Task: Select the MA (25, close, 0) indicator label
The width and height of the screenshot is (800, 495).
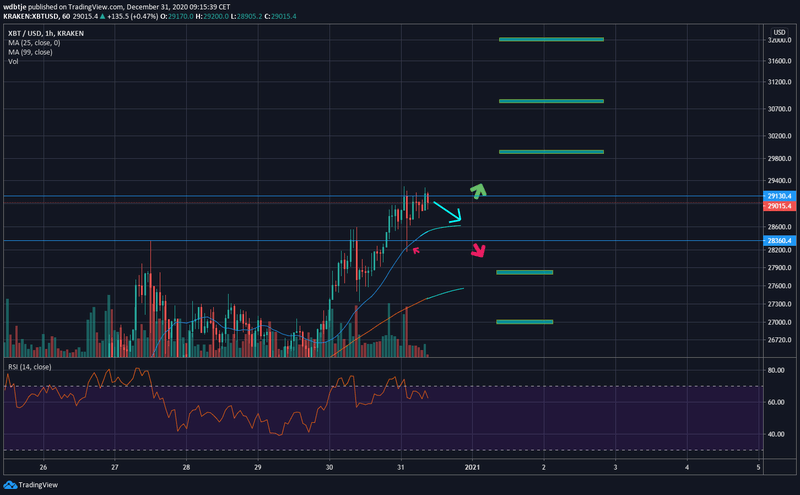Action: click(x=34, y=43)
